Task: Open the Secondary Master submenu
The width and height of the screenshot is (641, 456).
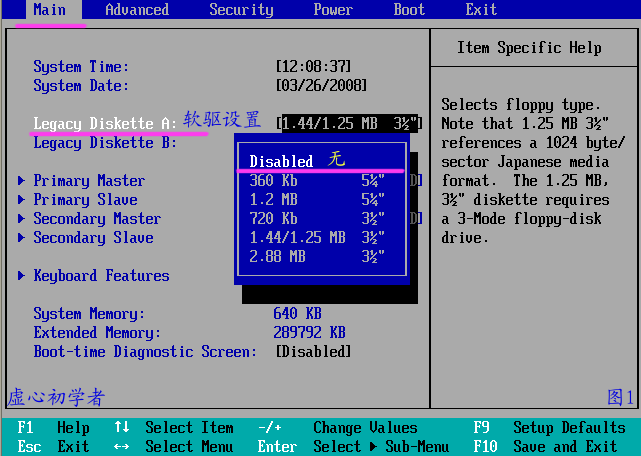Action: click(96, 219)
